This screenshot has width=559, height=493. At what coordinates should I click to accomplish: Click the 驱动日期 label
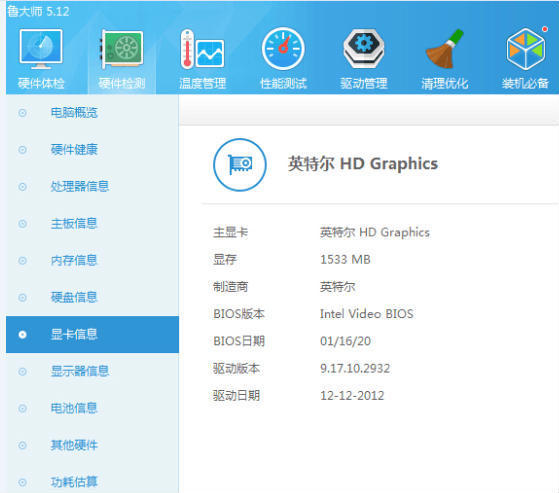236,396
